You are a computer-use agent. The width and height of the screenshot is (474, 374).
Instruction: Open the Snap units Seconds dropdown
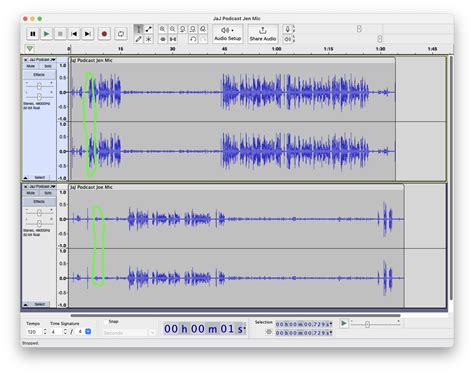click(129, 333)
